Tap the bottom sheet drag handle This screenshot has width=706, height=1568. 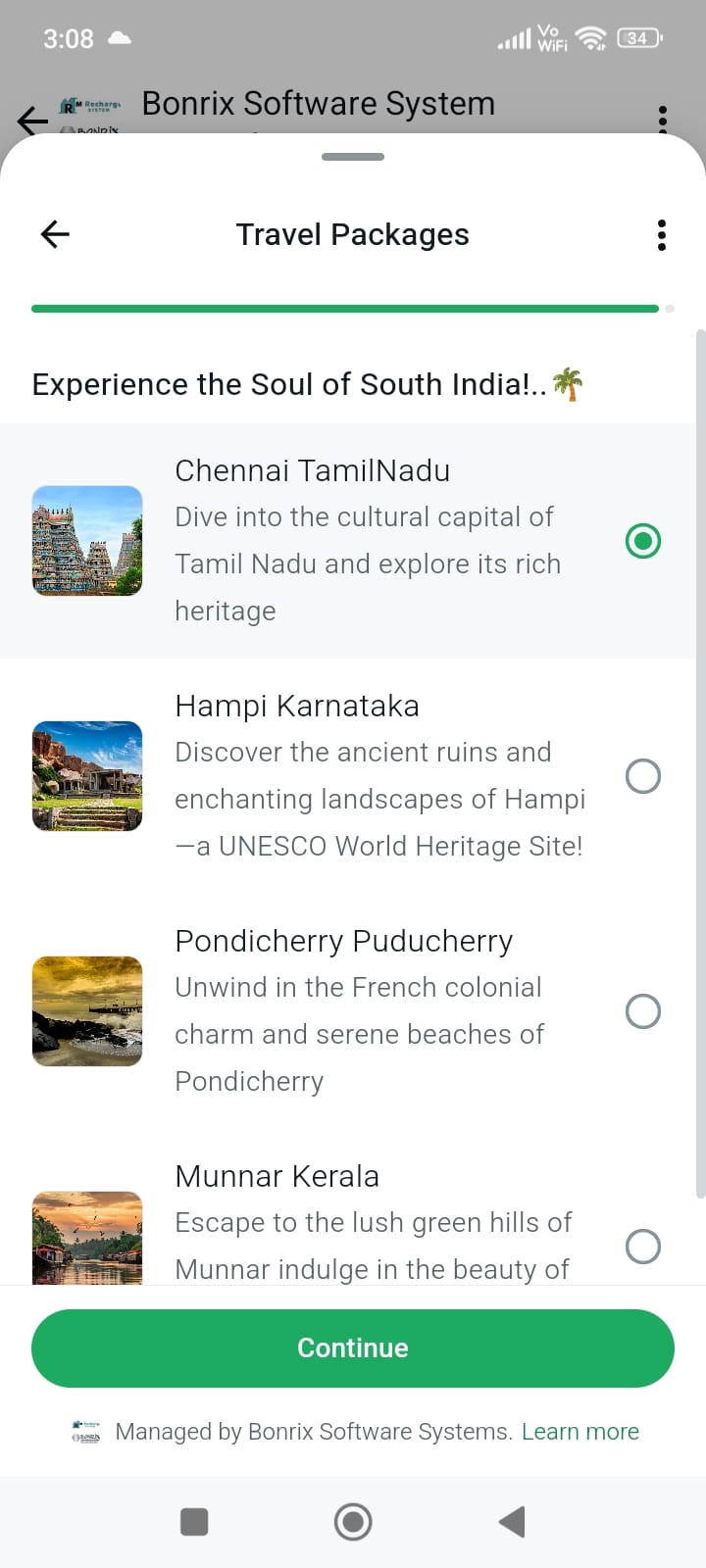click(353, 157)
